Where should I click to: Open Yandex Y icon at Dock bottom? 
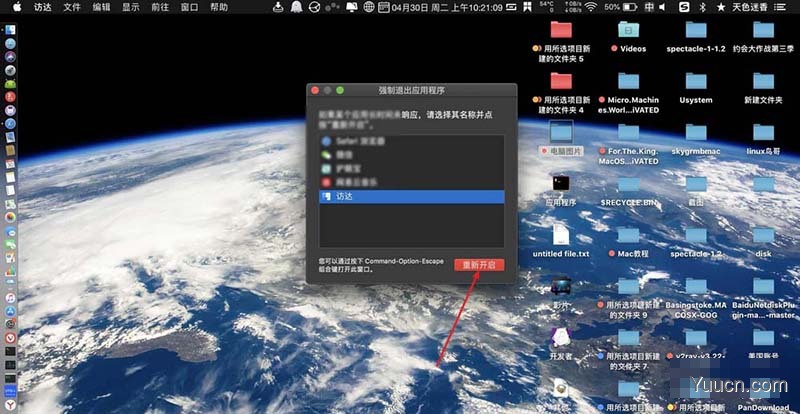[x=10, y=405]
